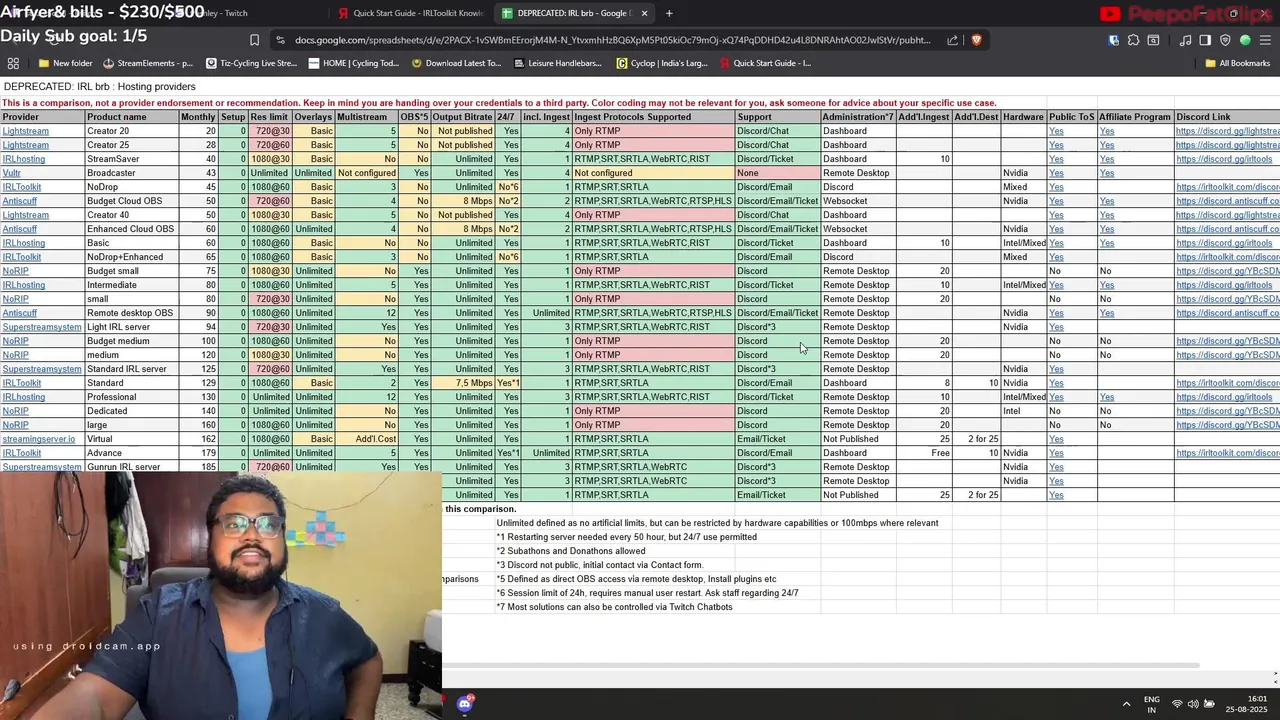Viewport: 1280px width, 720px height.
Task: Open the media control music note icon
Action: tap(1185, 40)
